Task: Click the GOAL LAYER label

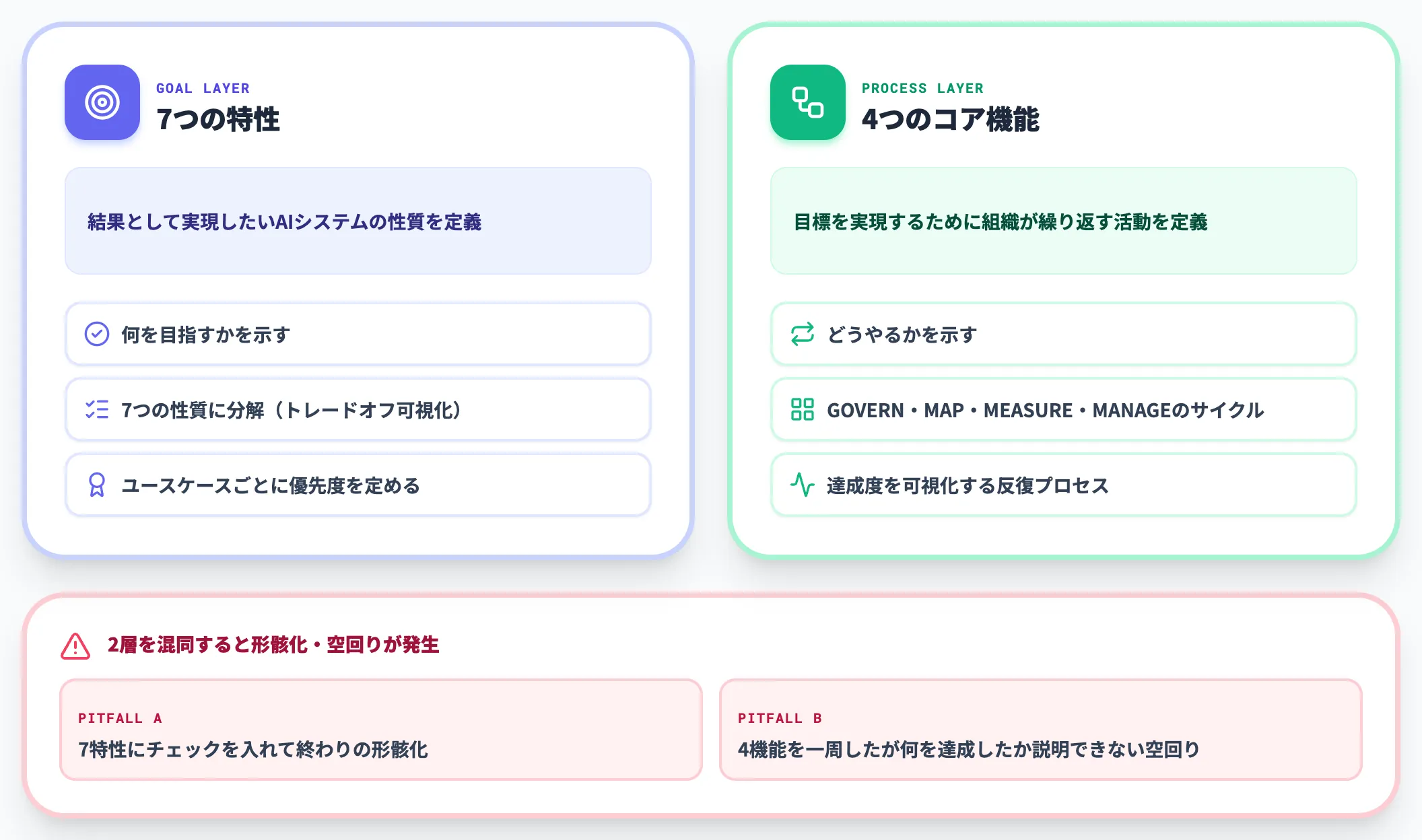Action: coord(203,88)
